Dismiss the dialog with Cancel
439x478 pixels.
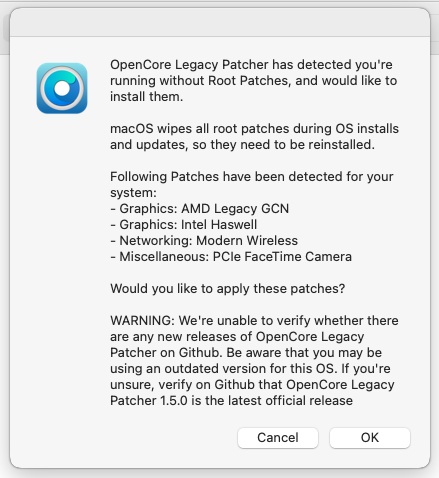(x=278, y=438)
